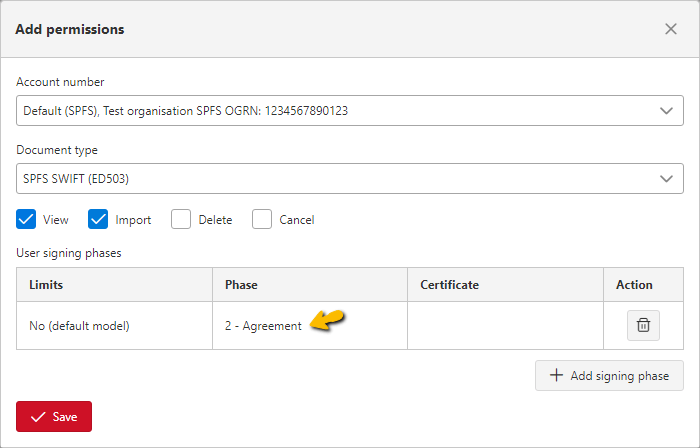Close the Add permissions dialog
This screenshot has height=448, width=700.
671,29
